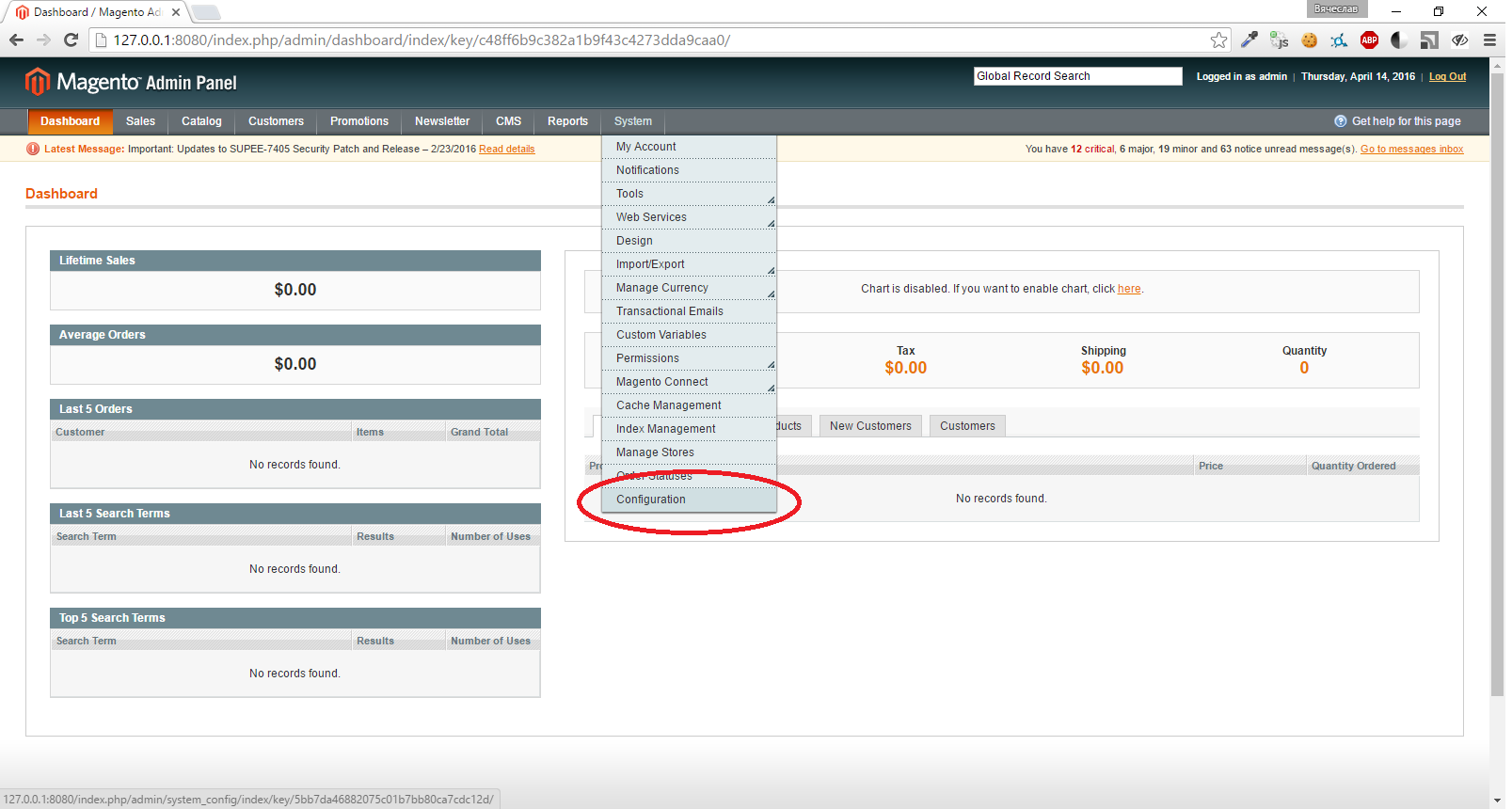Open the Sales menu

click(x=140, y=121)
